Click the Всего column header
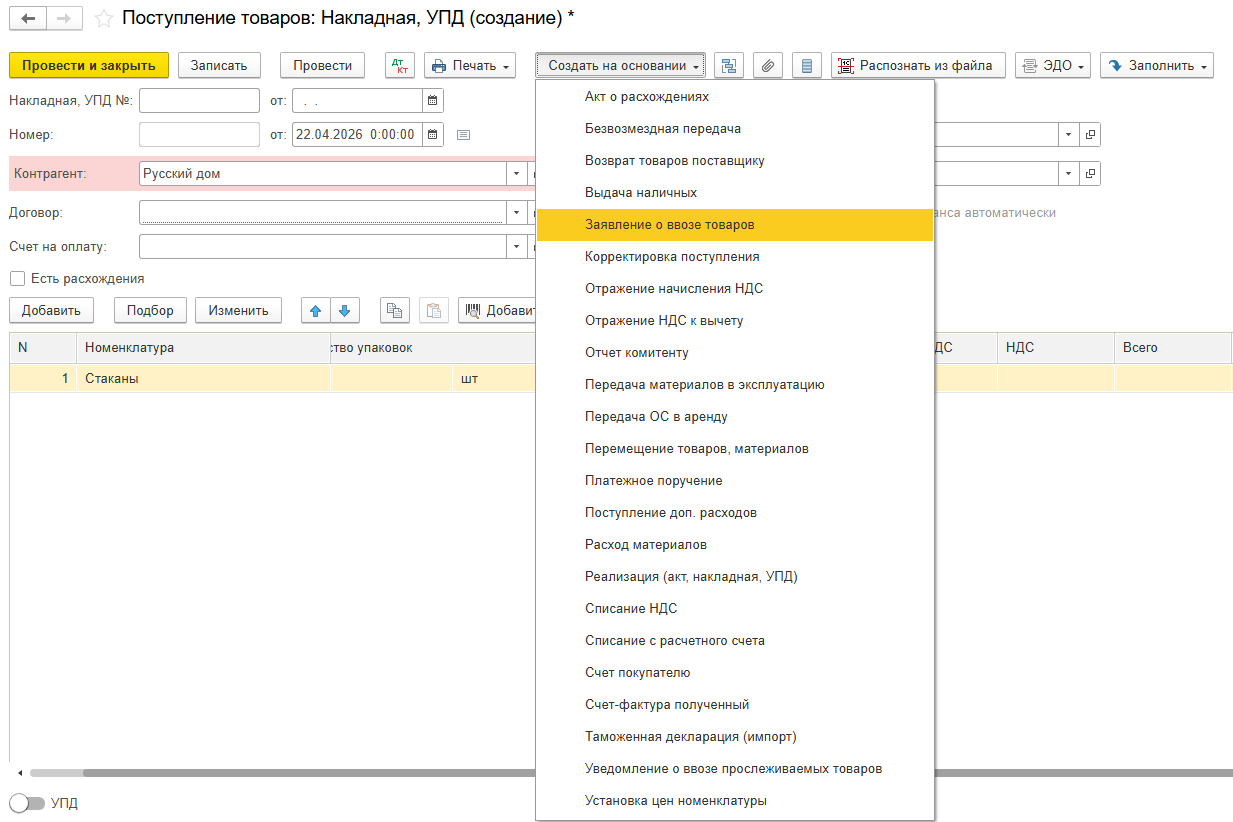The image size is (1233, 822). (1173, 348)
